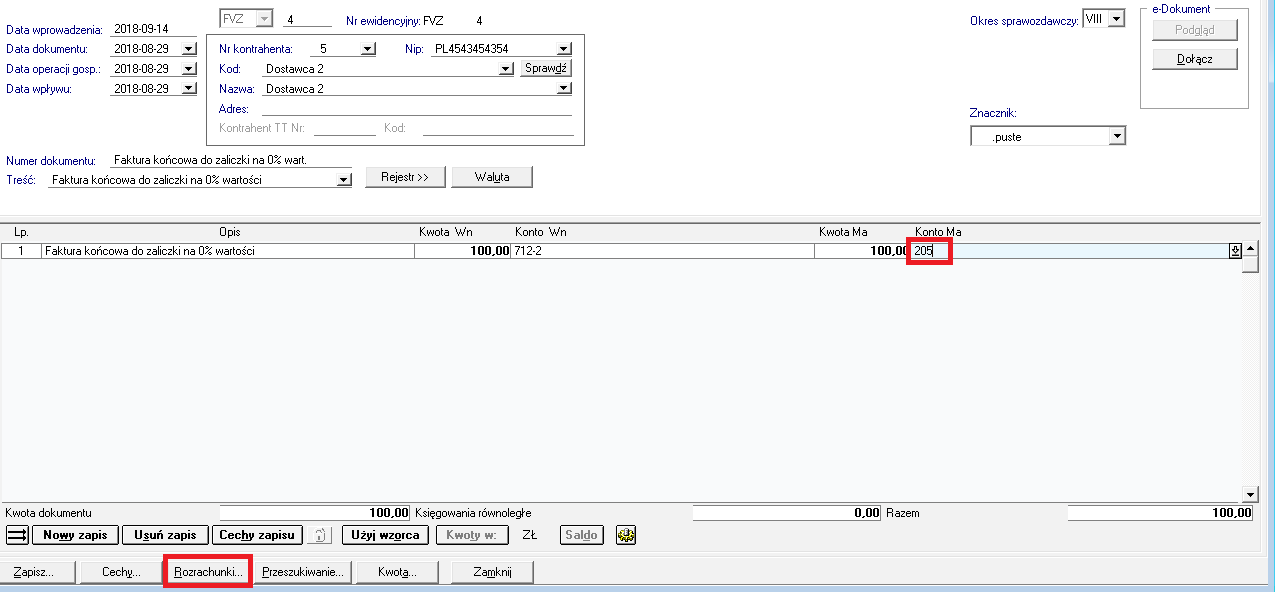Open the Znacznik .puste dropdown

pyautogui.click(x=1118, y=137)
